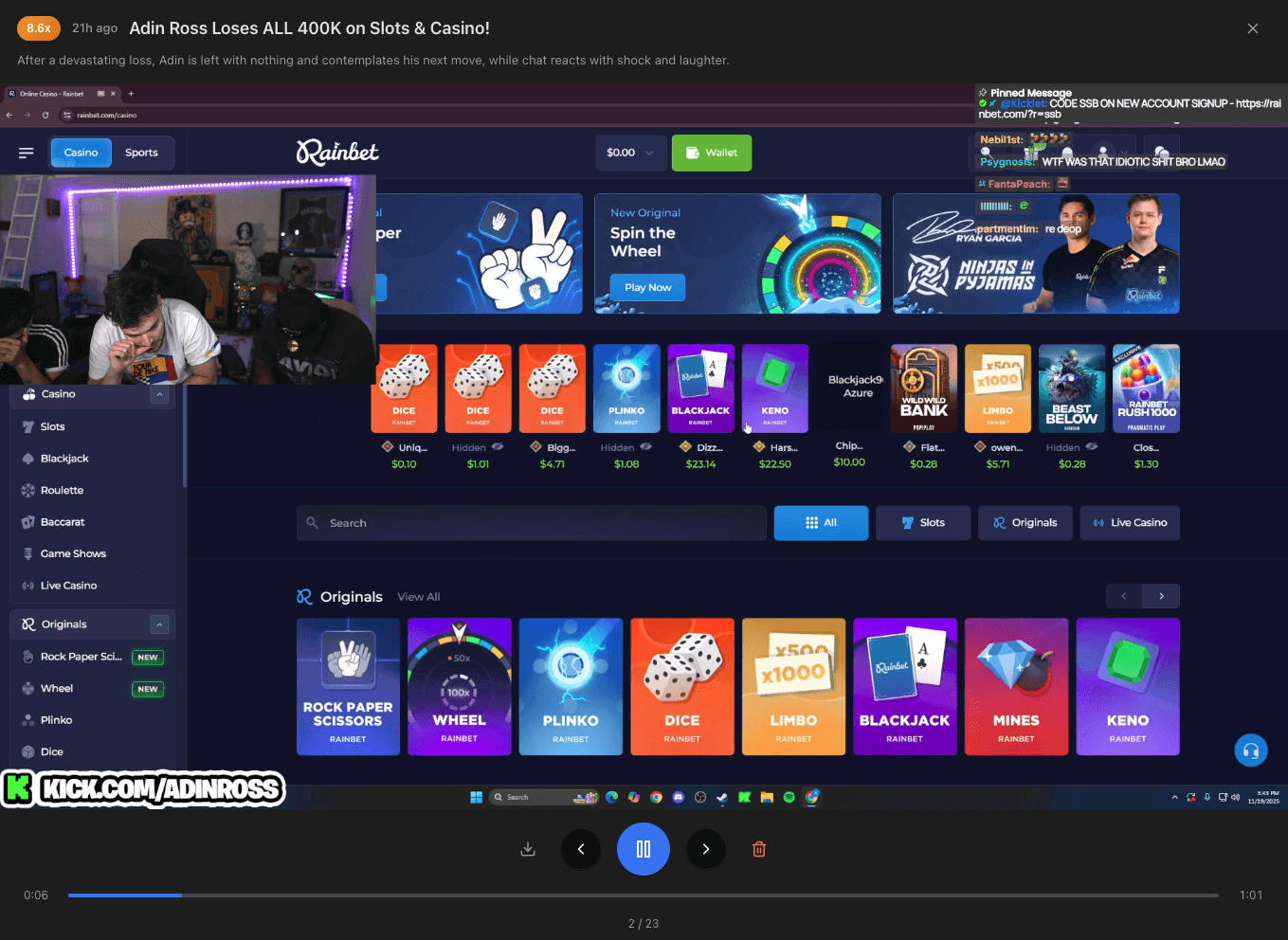Viewport: 1288px width, 940px height.
Task: Show more Originals with right arrow
Action: tap(1161, 596)
